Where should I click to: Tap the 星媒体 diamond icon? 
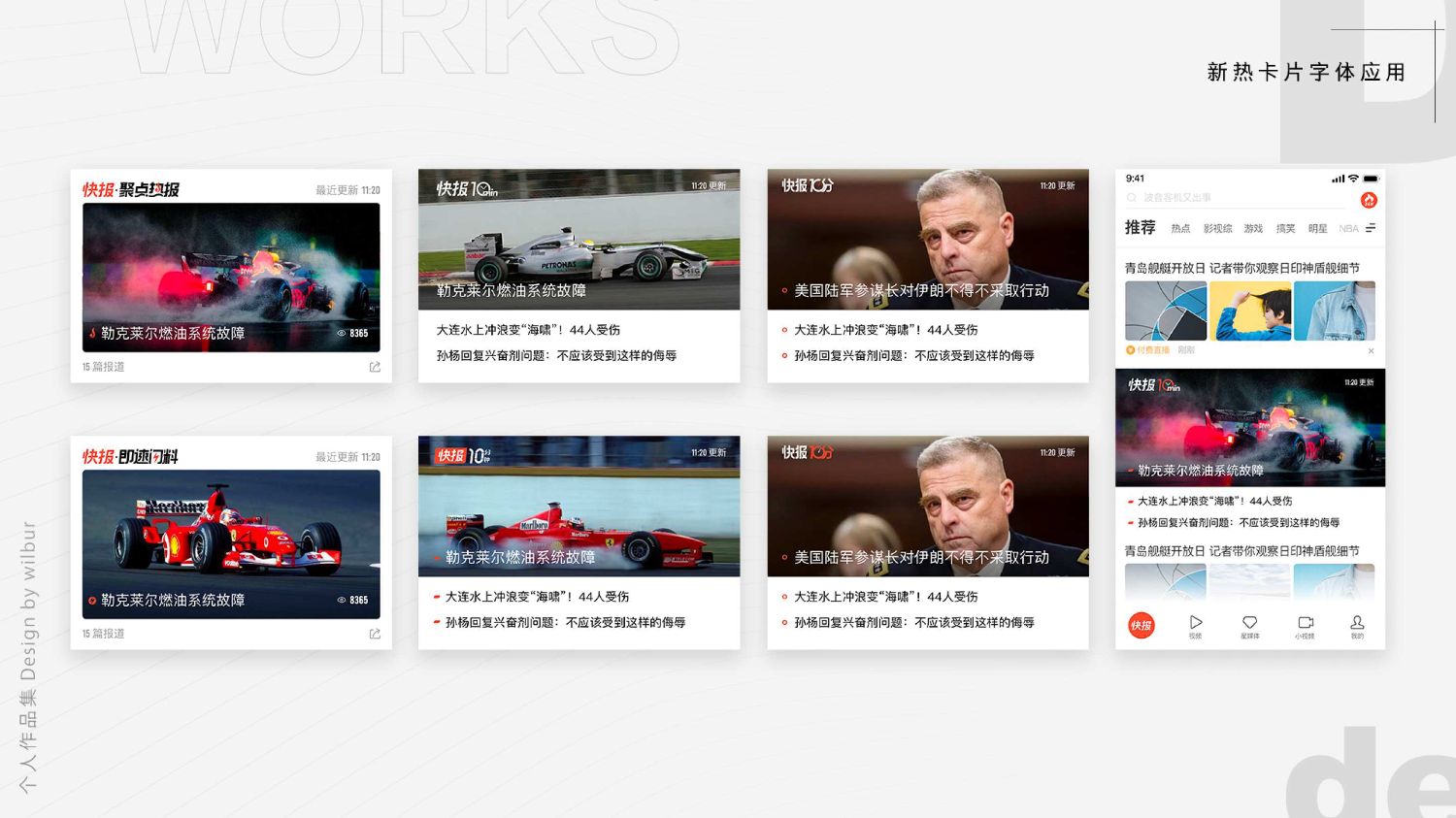click(x=1249, y=623)
